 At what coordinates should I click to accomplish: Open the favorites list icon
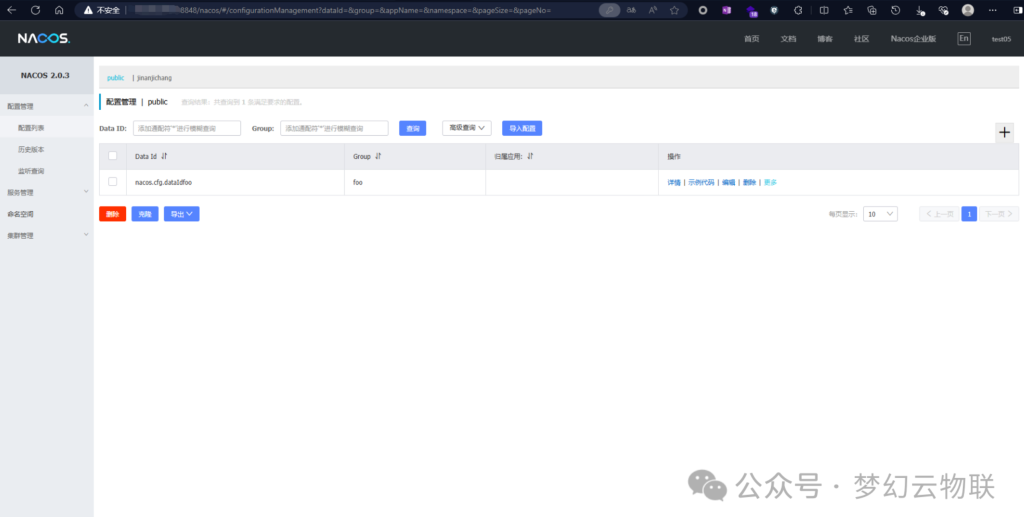(848, 10)
